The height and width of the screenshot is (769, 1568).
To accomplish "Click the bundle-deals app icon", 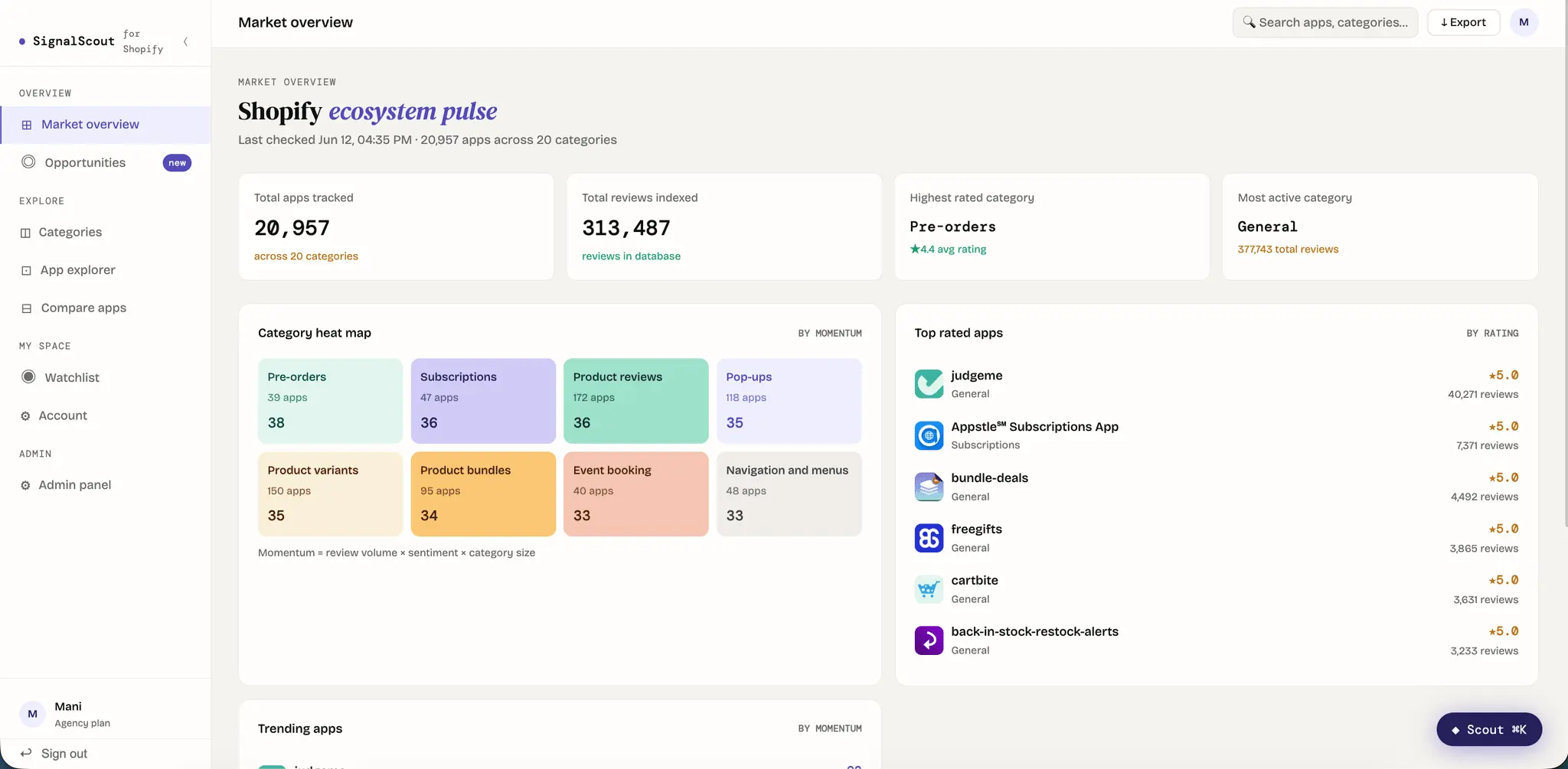I will pos(929,487).
